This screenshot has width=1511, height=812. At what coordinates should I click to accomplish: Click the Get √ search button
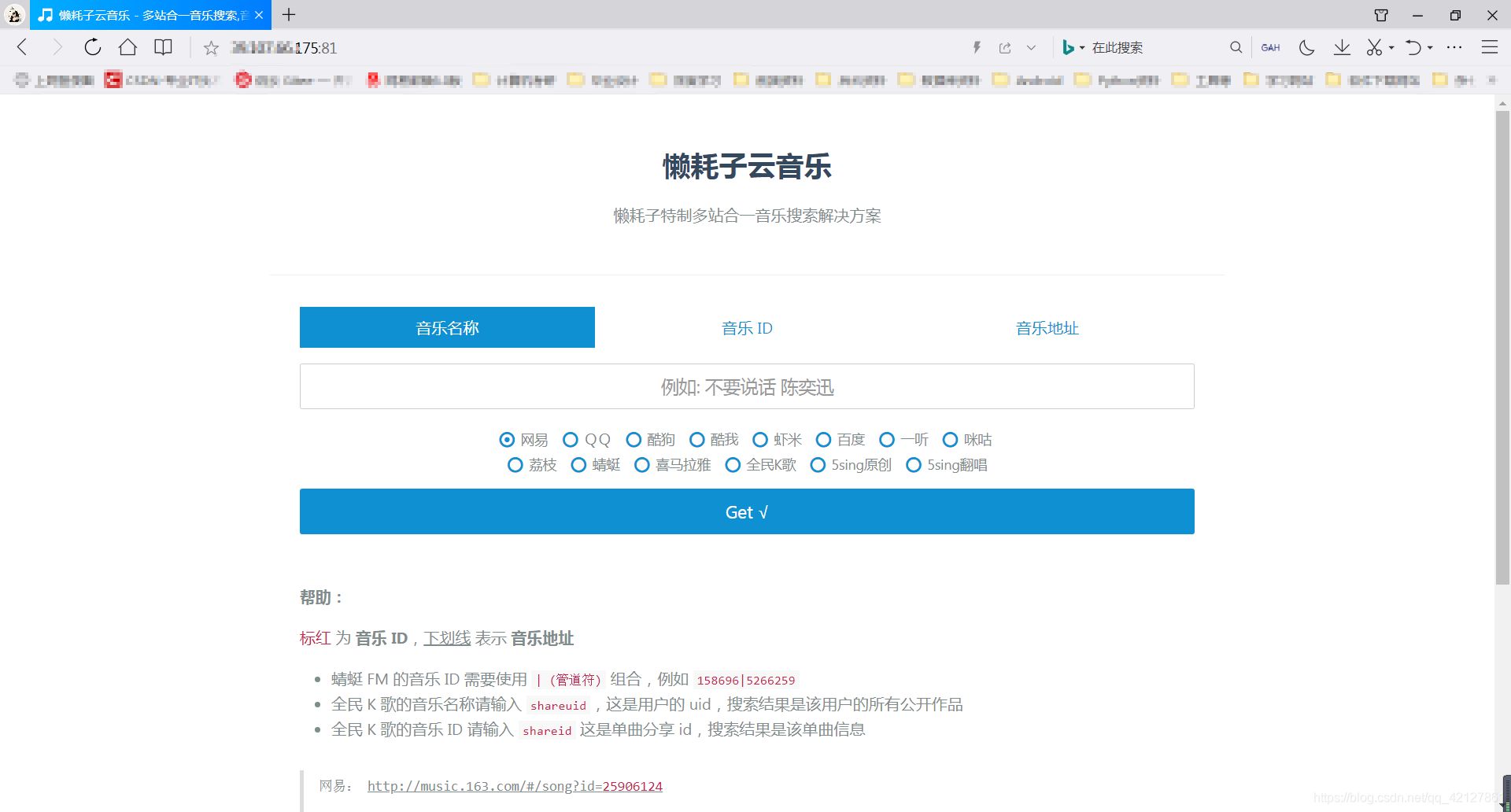click(747, 511)
